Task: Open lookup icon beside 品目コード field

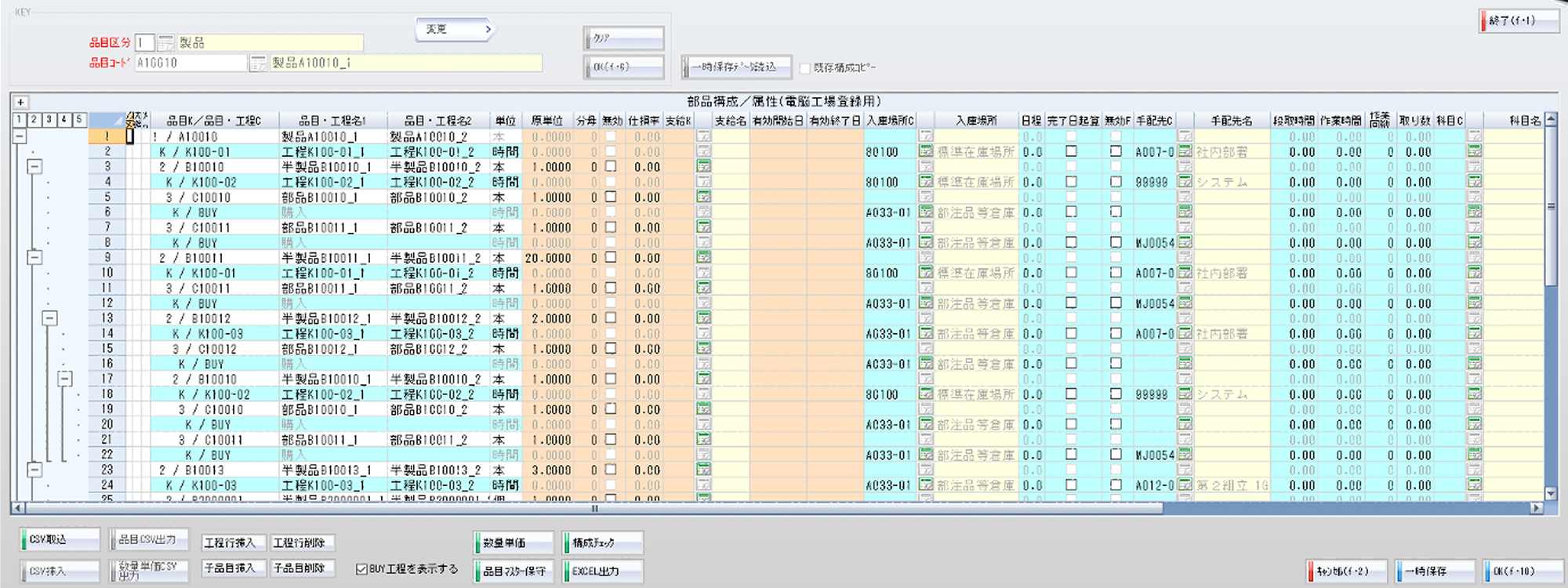Action: coord(258,64)
